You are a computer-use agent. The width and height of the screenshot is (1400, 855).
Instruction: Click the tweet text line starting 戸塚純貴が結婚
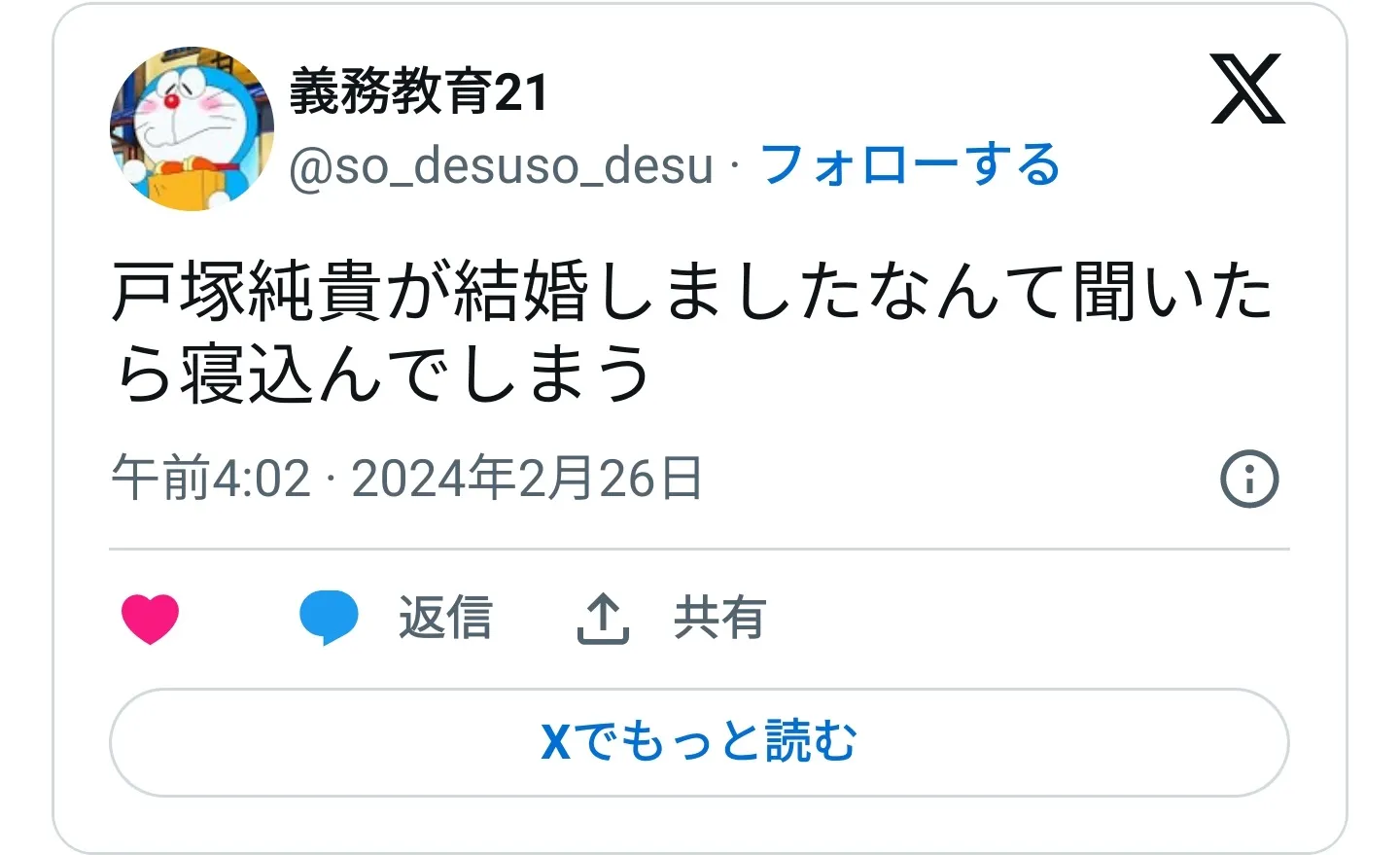[692, 292]
